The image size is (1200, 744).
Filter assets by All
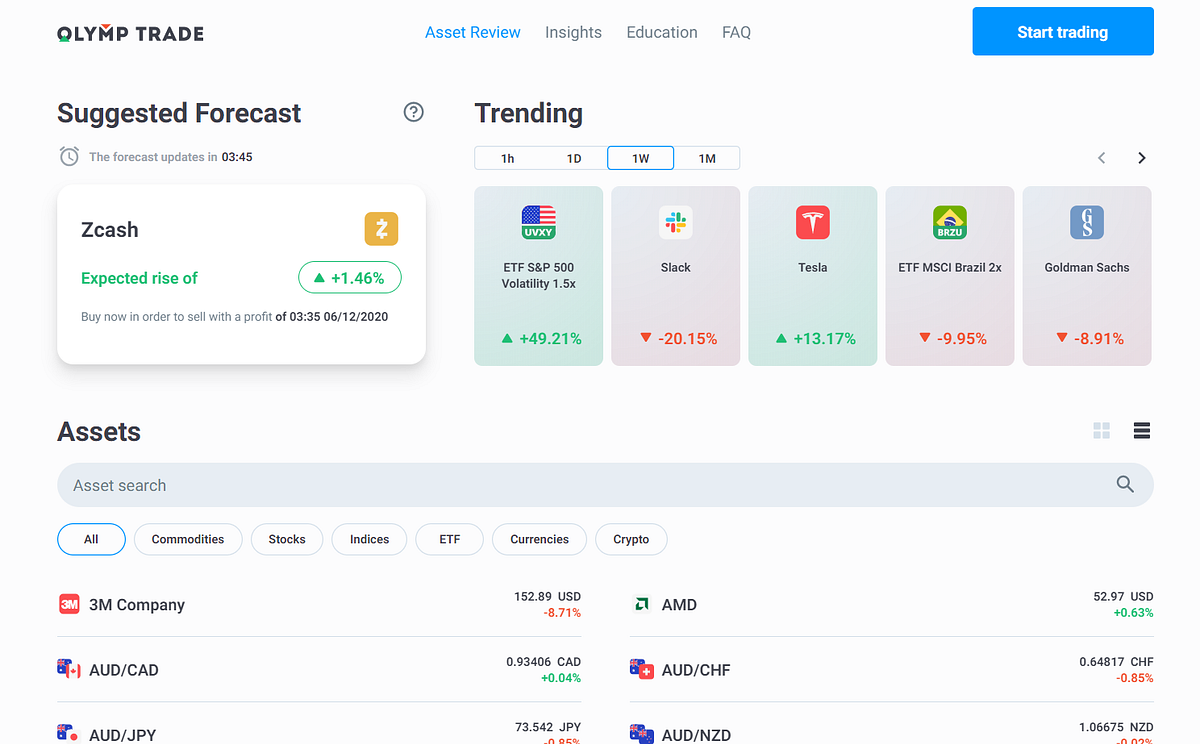(91, 539)
